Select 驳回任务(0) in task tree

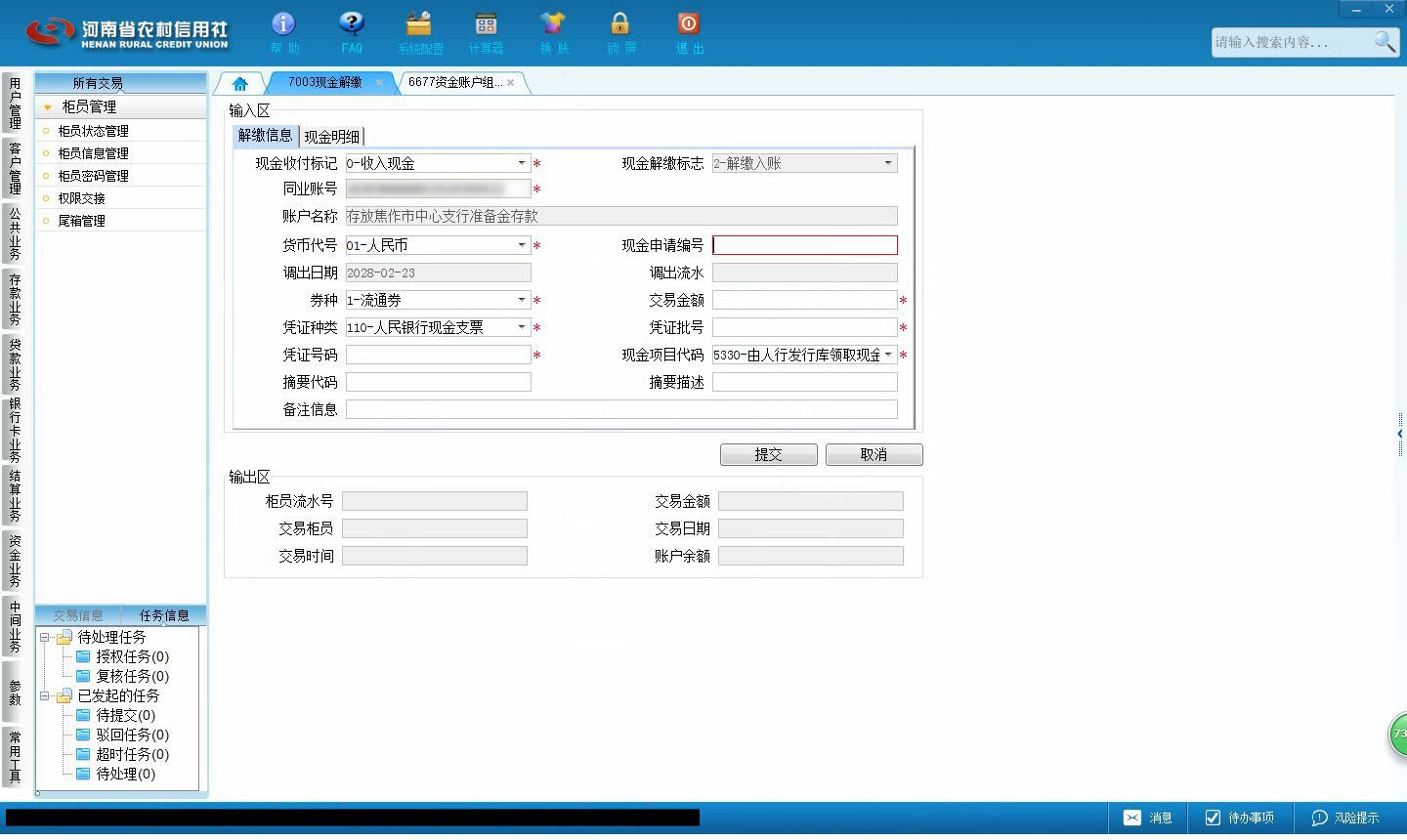[x=123, y=735]
